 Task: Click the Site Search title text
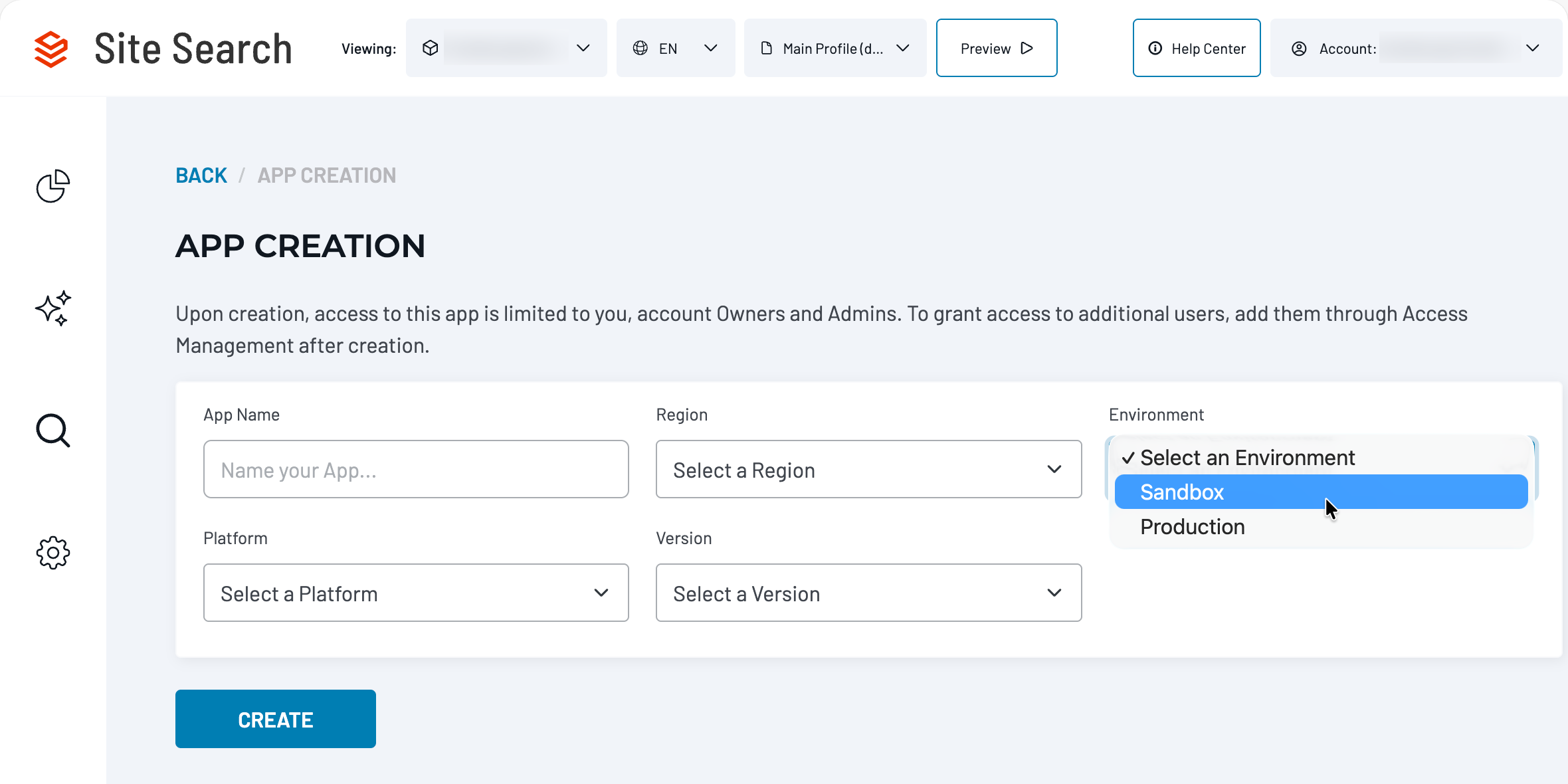coord(193,49)
